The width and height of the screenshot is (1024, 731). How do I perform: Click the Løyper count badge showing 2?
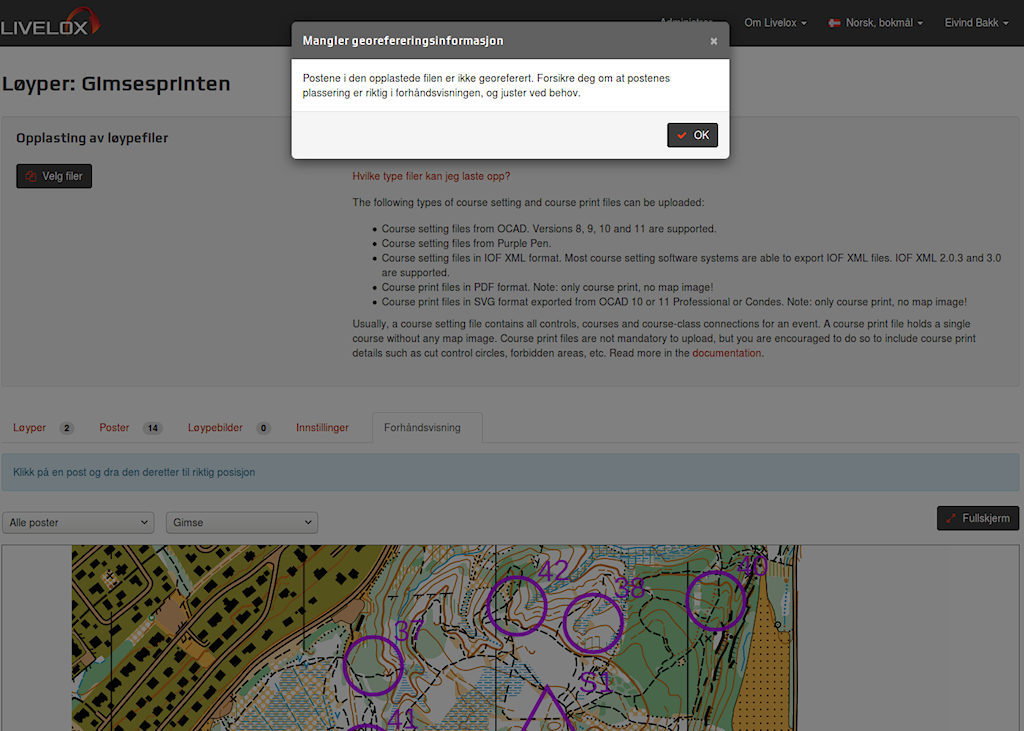(x=67, y=429)
